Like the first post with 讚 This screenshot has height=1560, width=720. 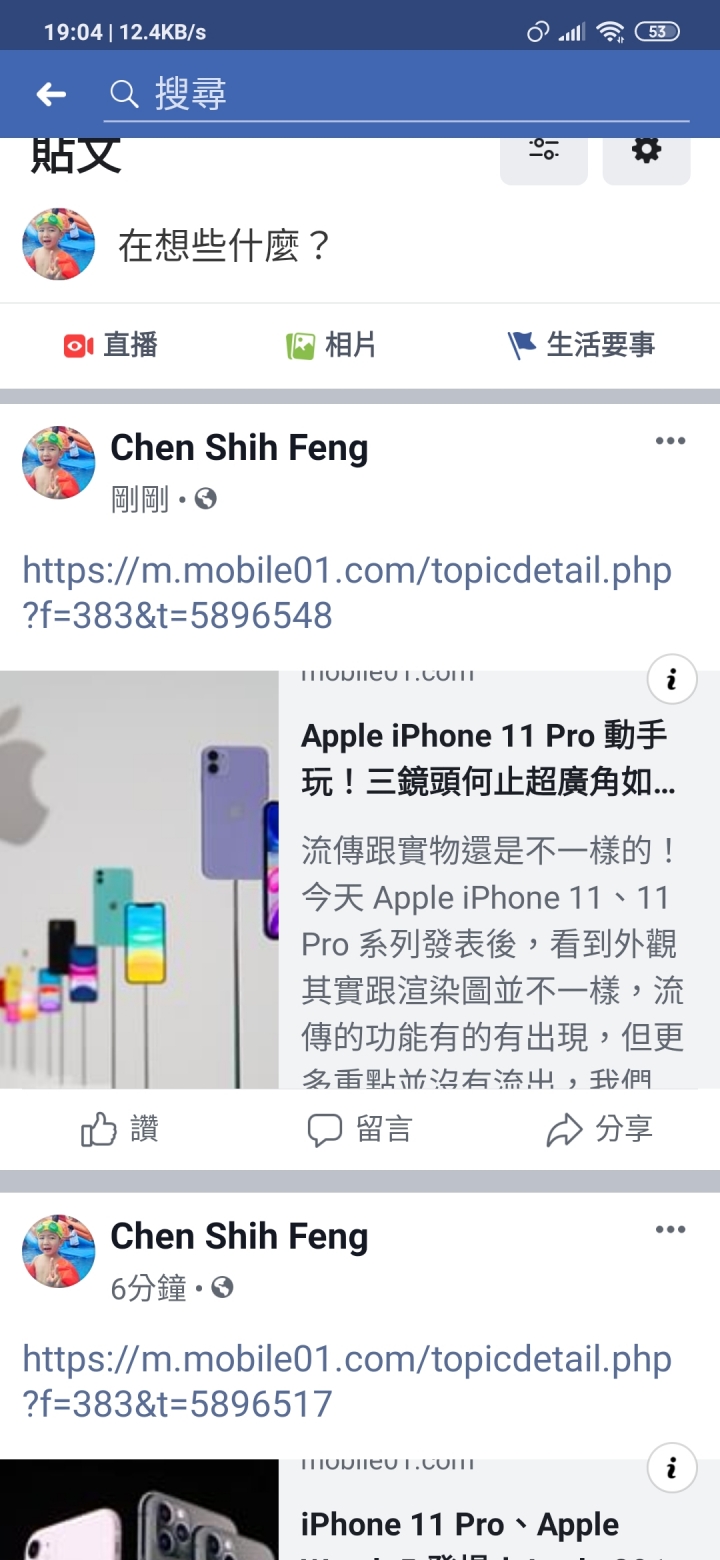point(120,1130)
